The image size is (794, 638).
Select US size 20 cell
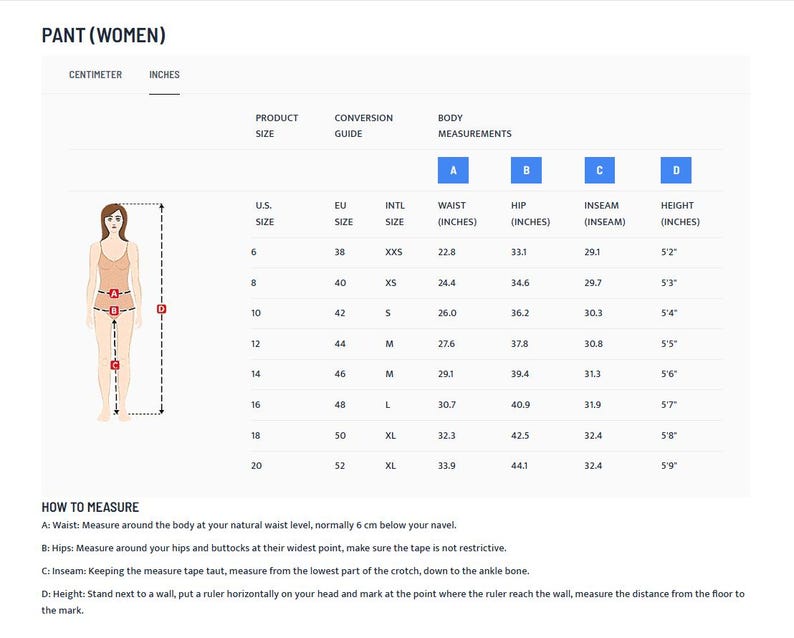(256, 466)
